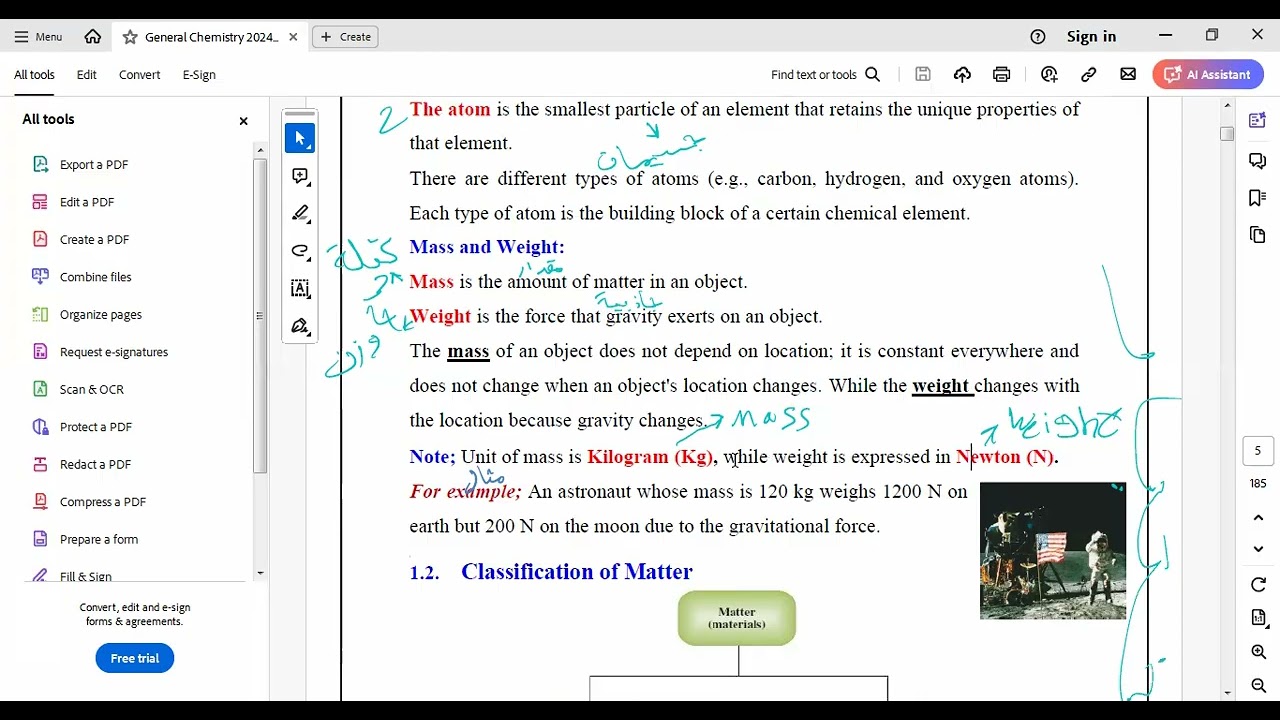Image resolution: width=1280 pixels, height=720 pixels.
Task: Click the share with others icon
Action: coord(1049,74)
